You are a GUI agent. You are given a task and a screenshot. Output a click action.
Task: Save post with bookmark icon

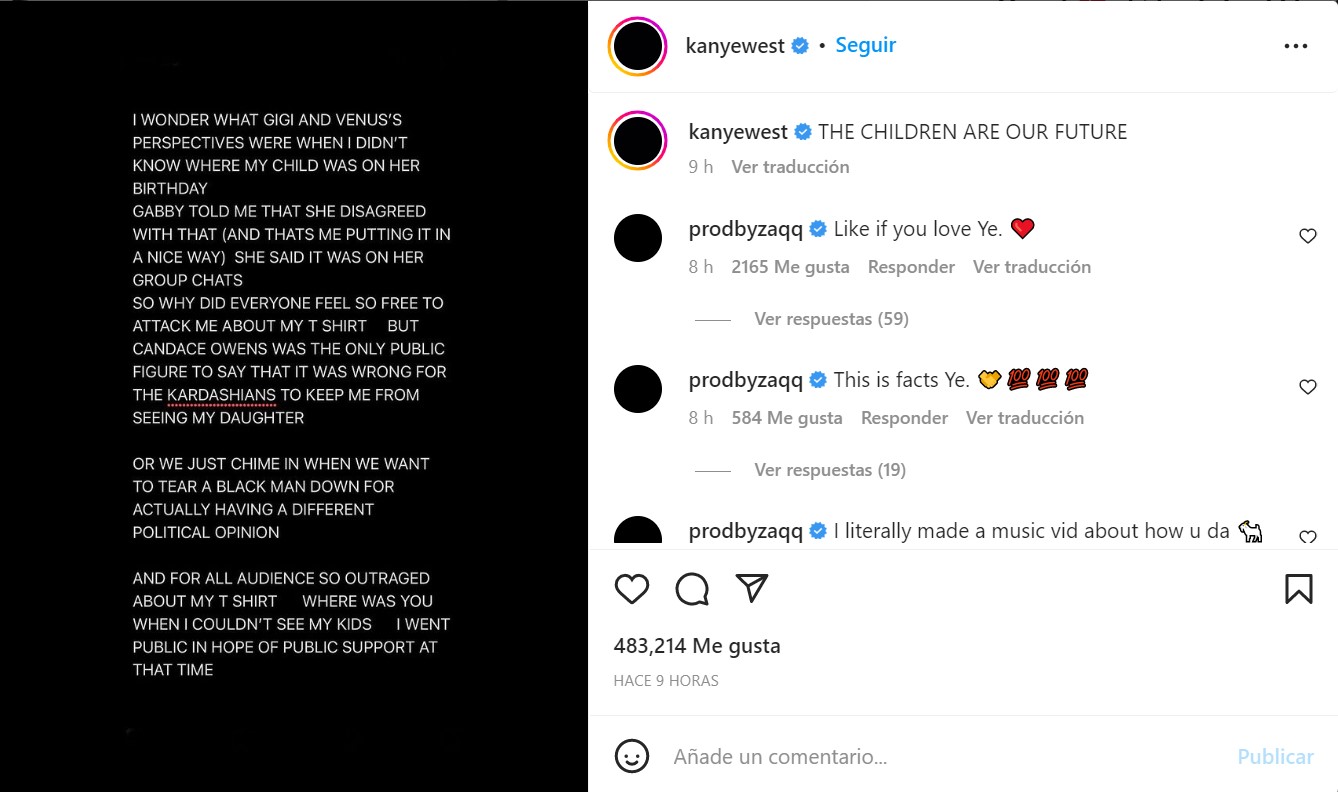point(1298,589)
